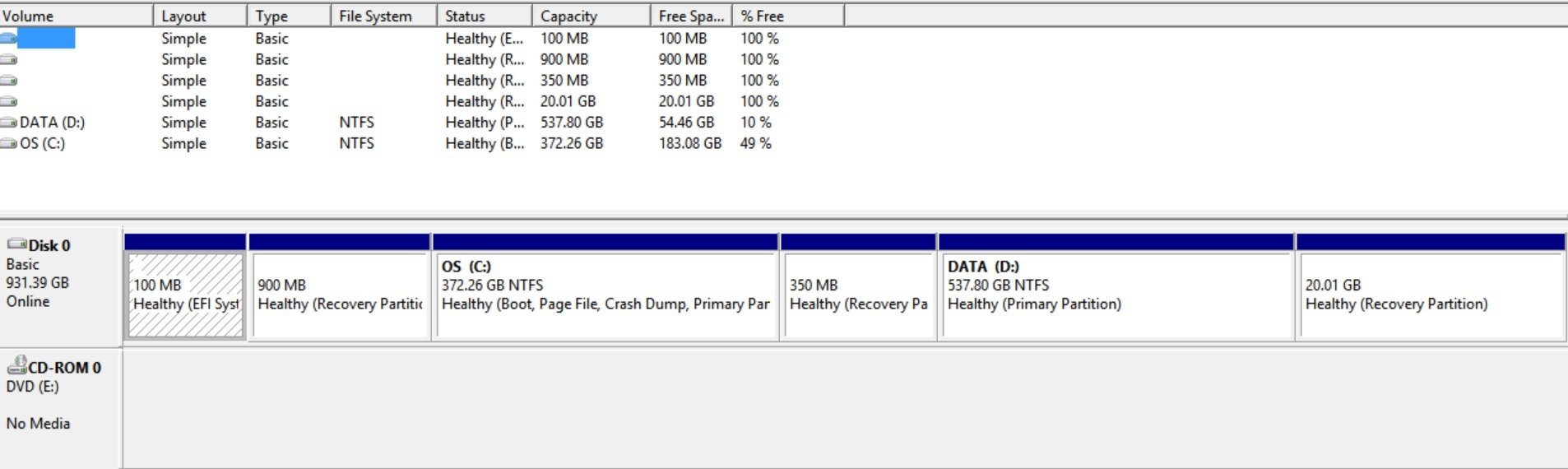Click the File System column header

point(383,16)
